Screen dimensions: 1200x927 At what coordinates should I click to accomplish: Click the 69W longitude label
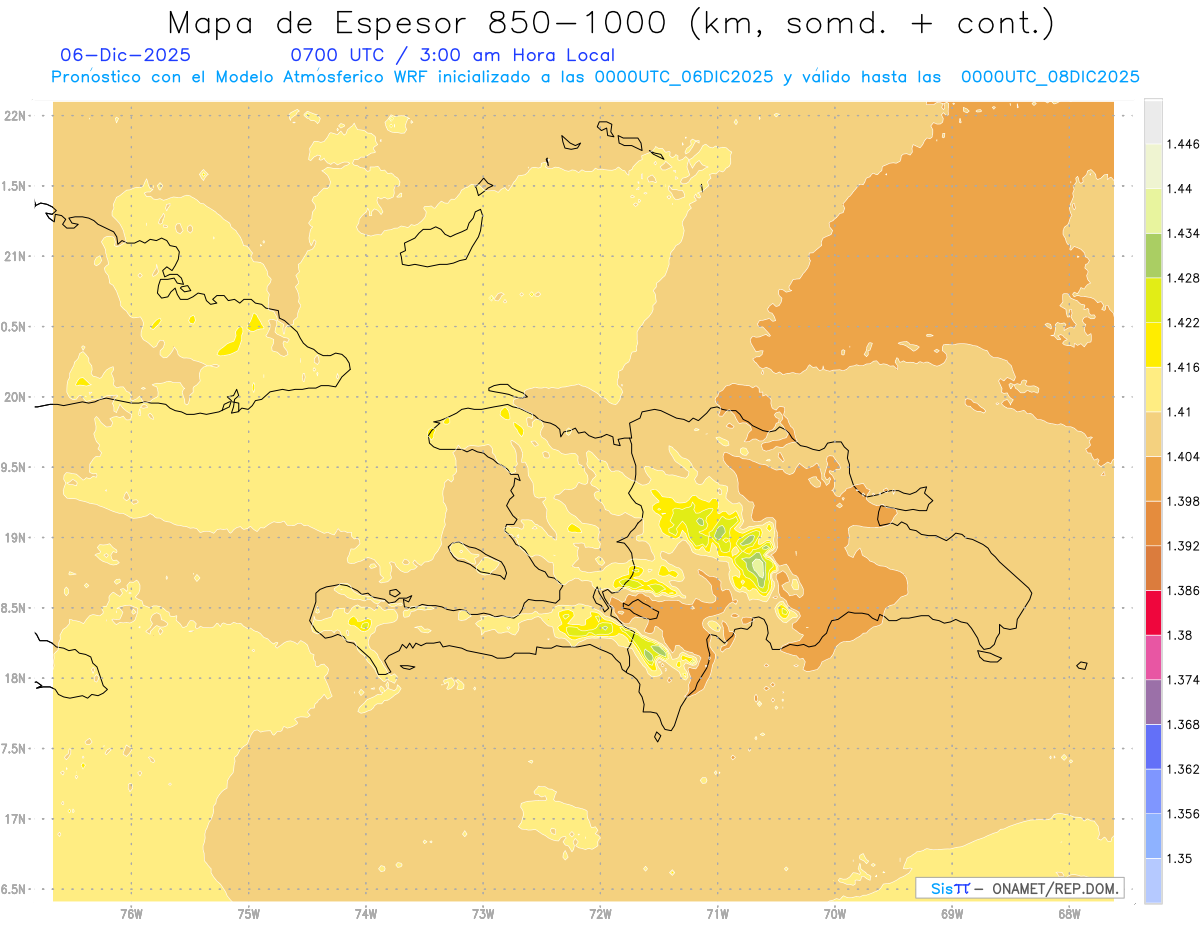click(x=951, y=914)
